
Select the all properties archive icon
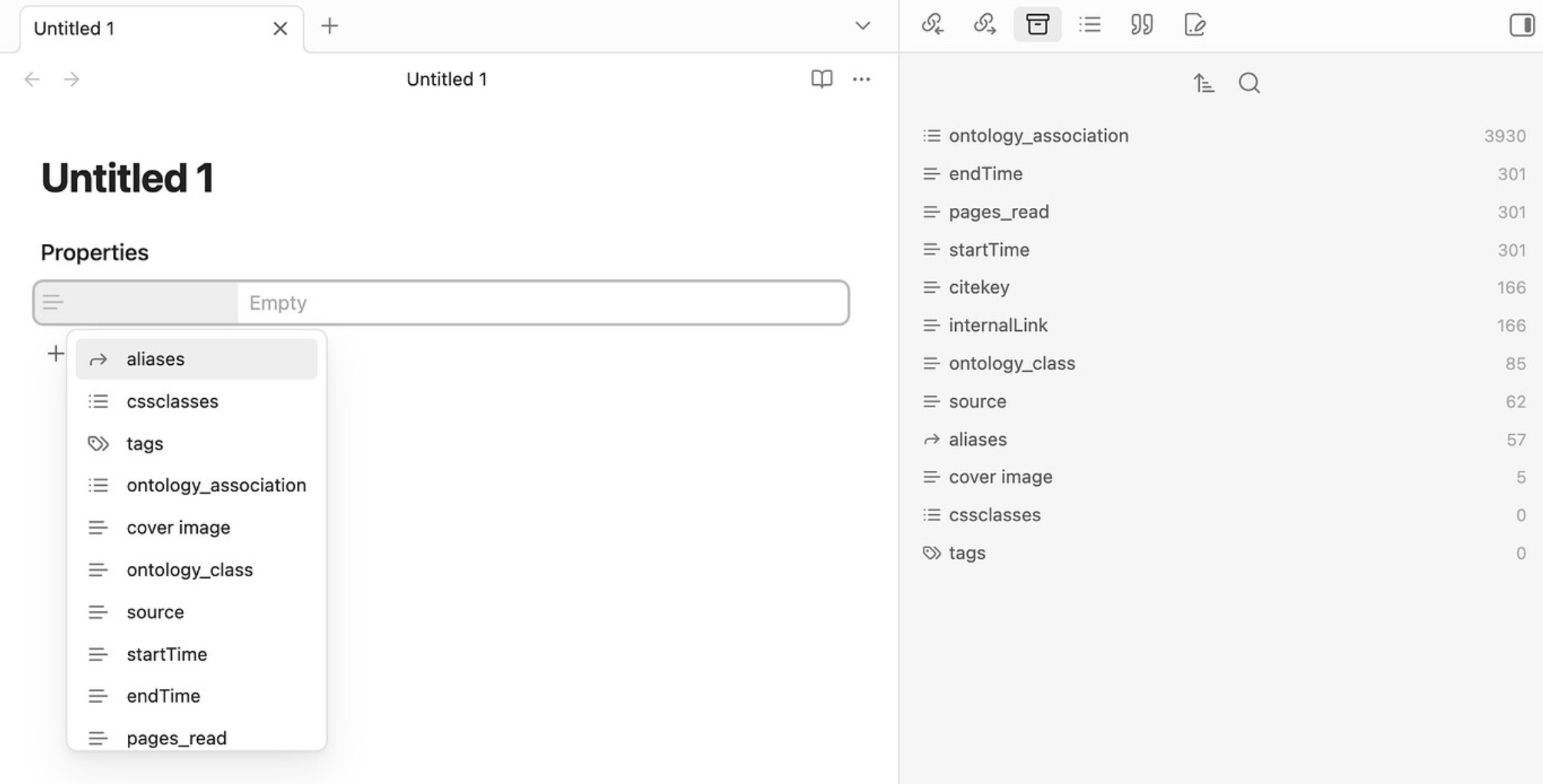pos(1037,25)
